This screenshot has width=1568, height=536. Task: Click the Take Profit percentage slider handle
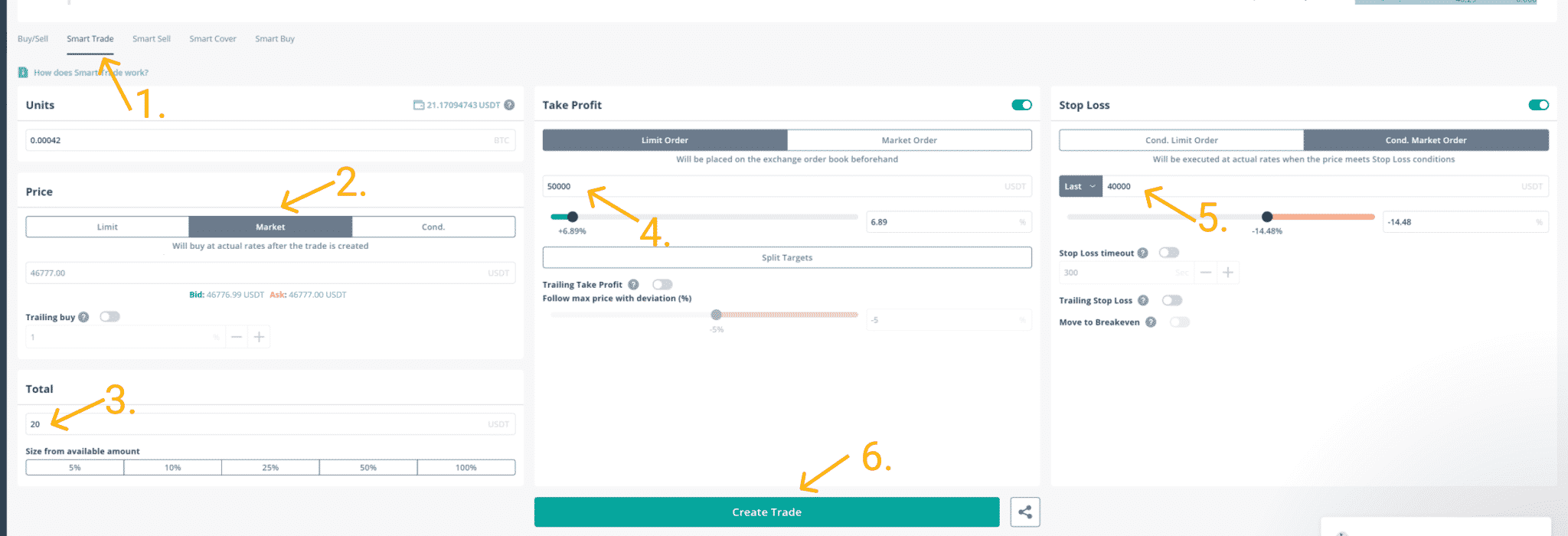point(572,217)
